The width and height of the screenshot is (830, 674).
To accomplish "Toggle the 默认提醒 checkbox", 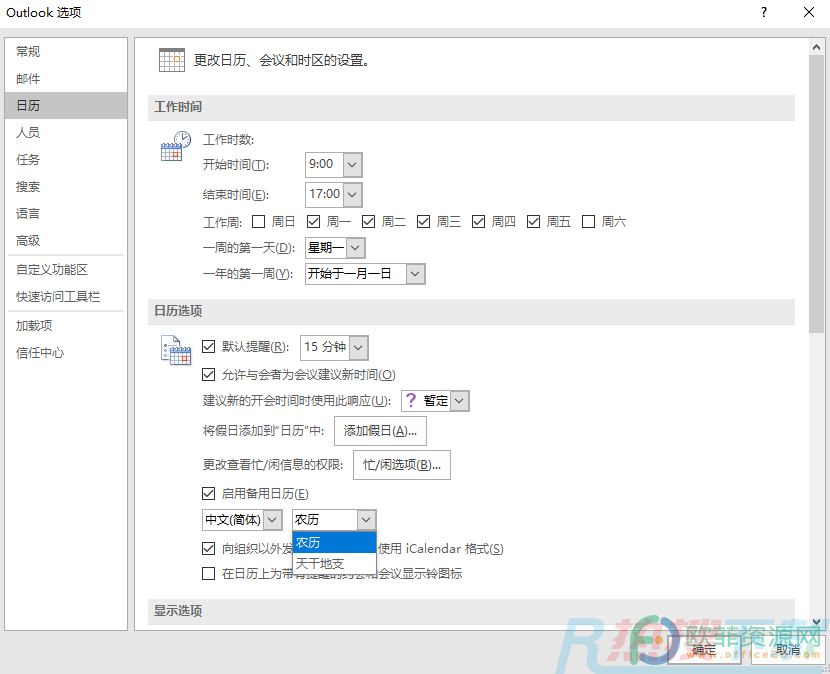I will click(209, 347).
